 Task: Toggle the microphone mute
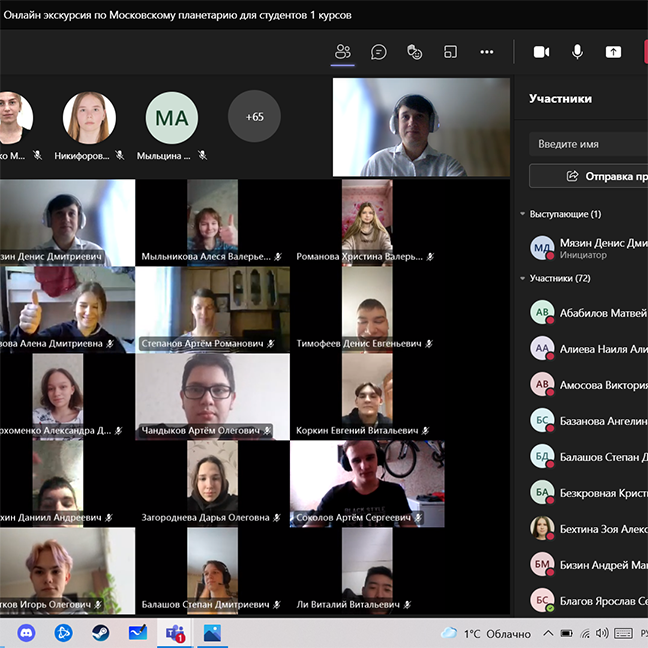coord(578,52)
